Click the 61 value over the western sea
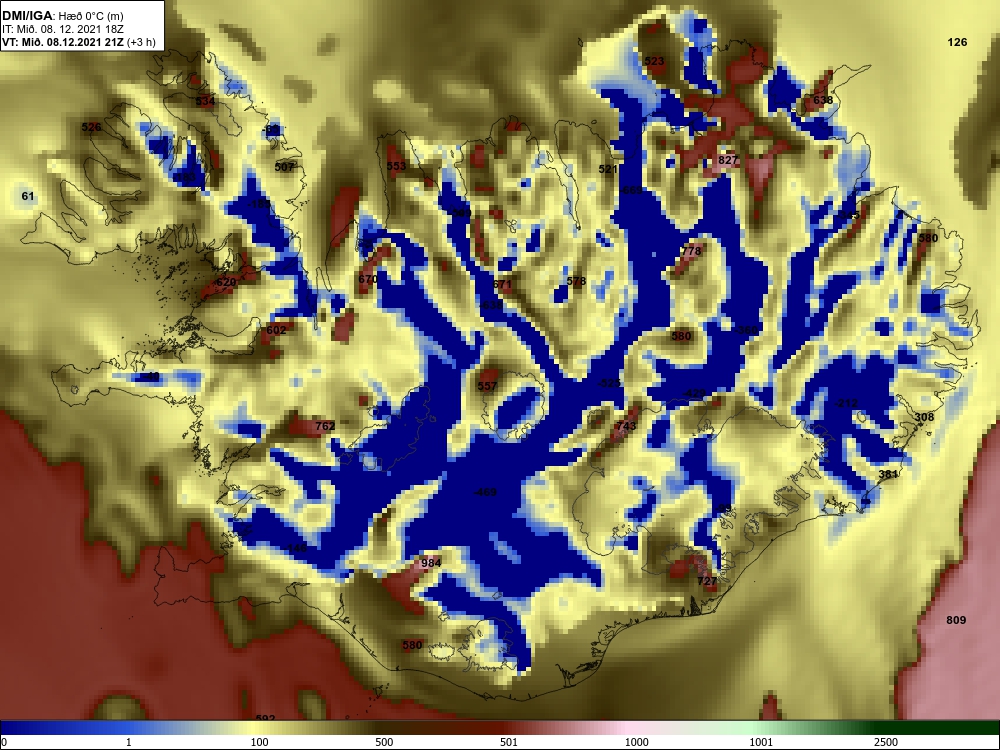Viewport: 1000px width, 750px height. coord(27,196)
